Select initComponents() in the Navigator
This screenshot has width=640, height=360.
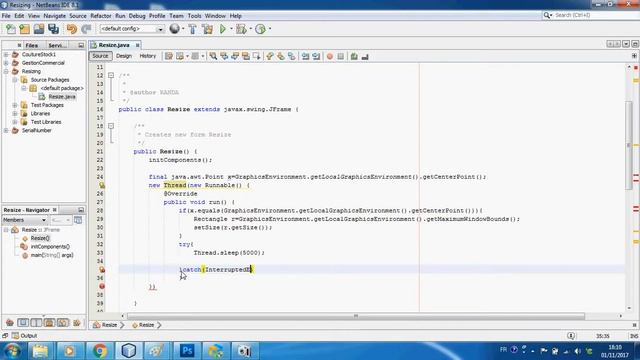pos(50,247)
